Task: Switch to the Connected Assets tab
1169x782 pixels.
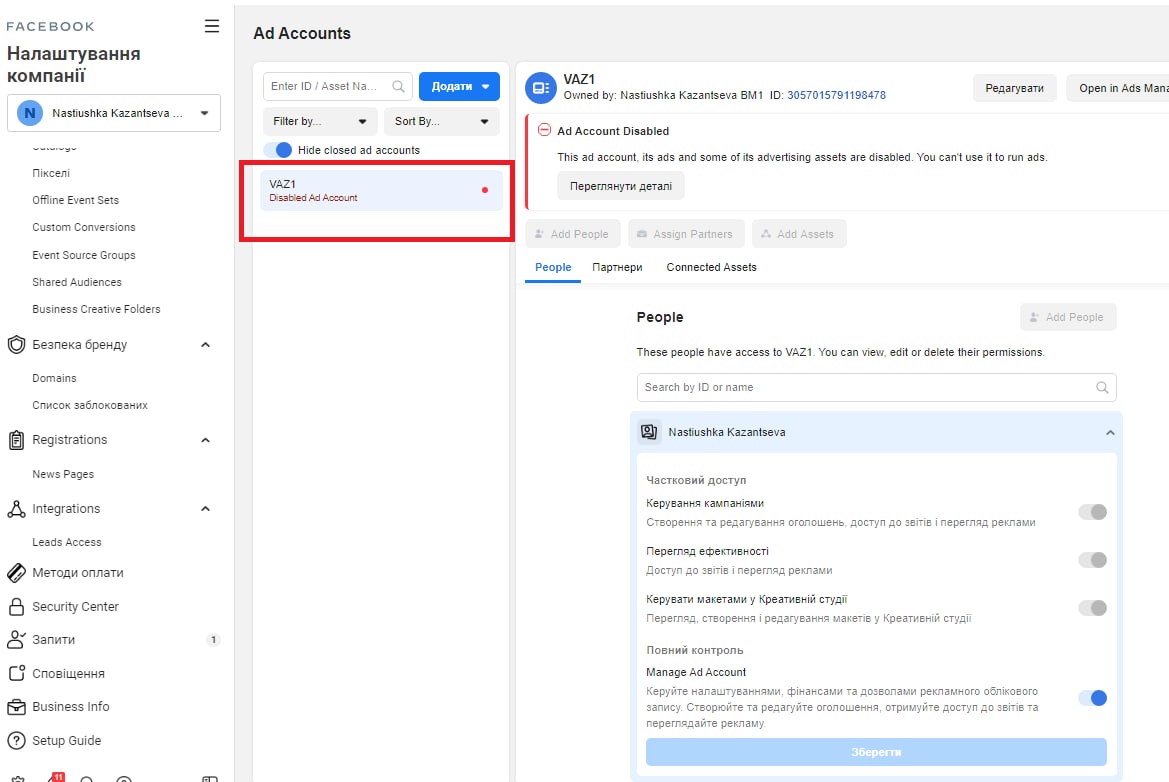Action: (711, 268)
